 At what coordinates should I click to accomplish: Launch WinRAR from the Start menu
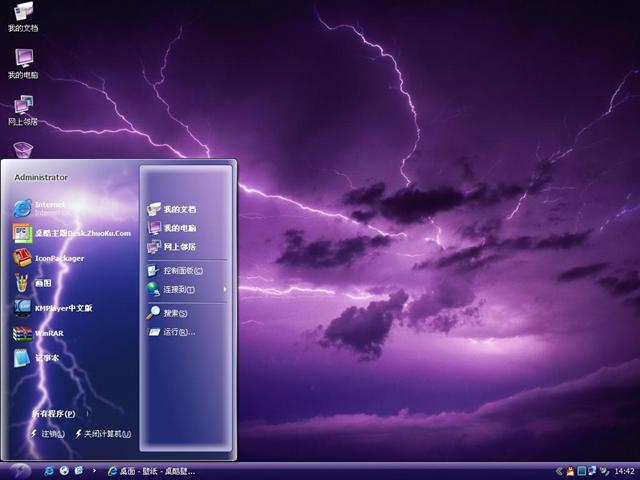(38, 333)
